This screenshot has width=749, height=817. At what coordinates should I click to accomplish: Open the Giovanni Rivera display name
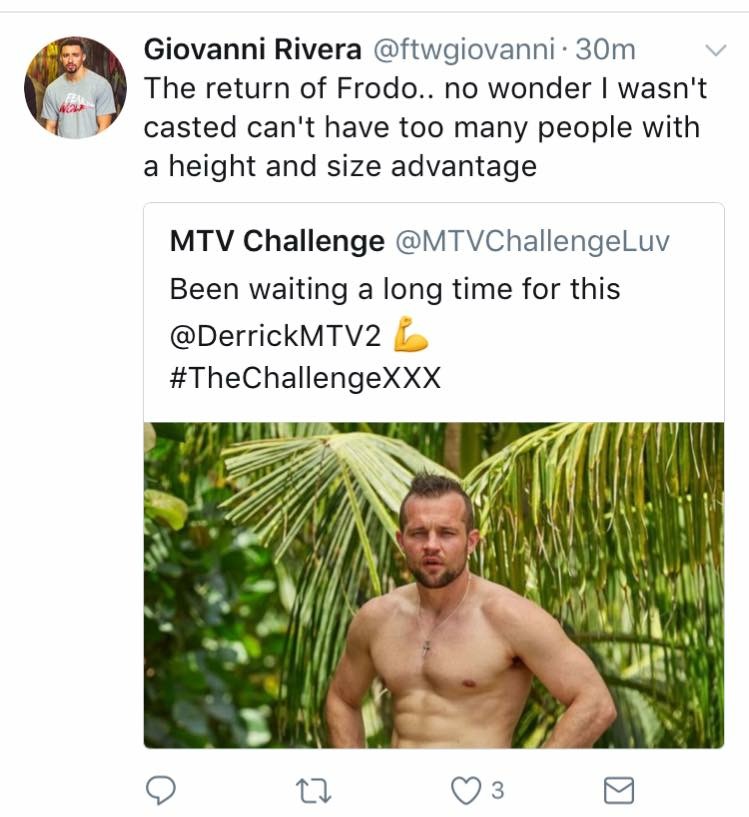click(252, 49)
